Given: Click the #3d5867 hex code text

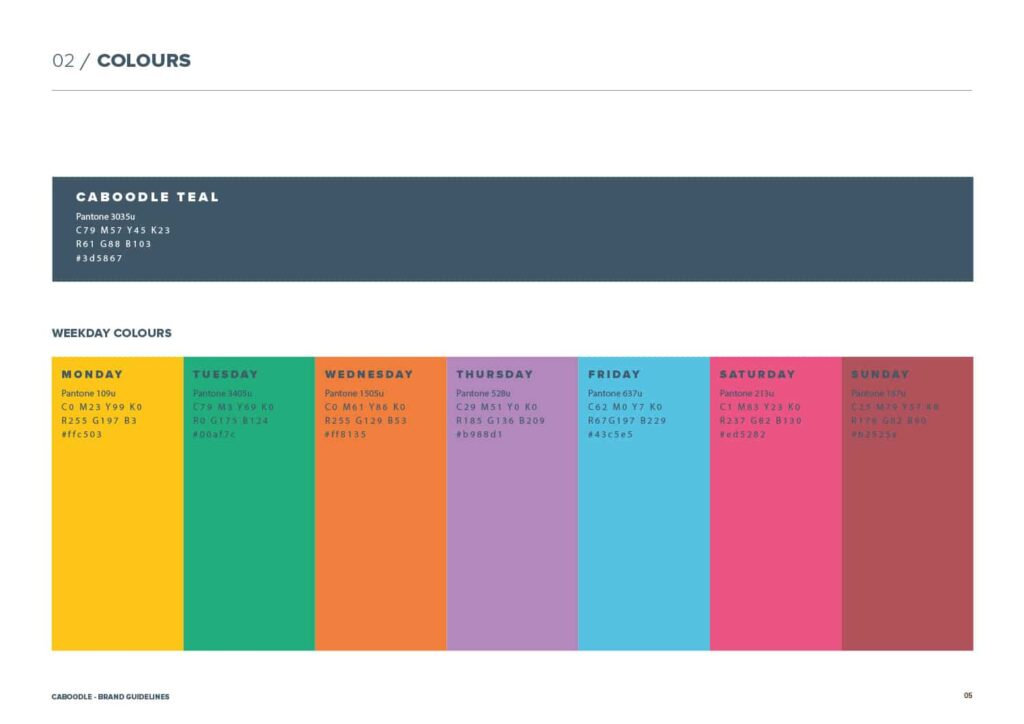Looking at the screenshot, I should click(99, 258).
